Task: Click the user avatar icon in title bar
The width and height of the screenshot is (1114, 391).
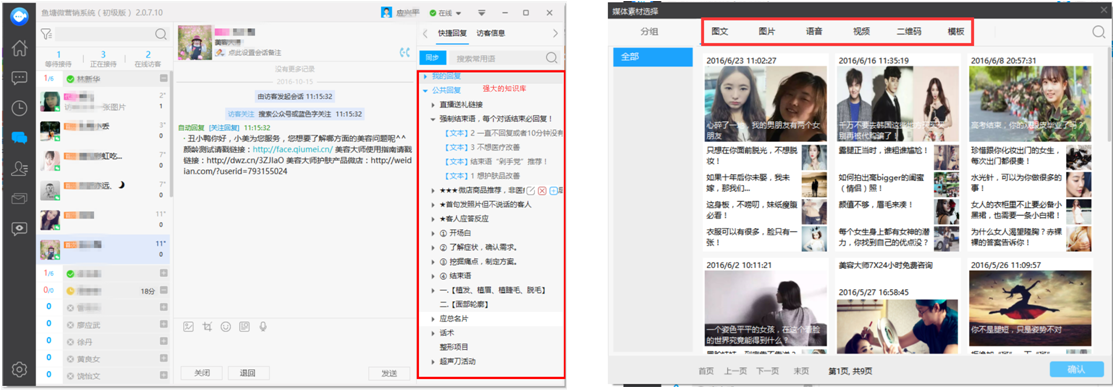Action: (386, 13)
